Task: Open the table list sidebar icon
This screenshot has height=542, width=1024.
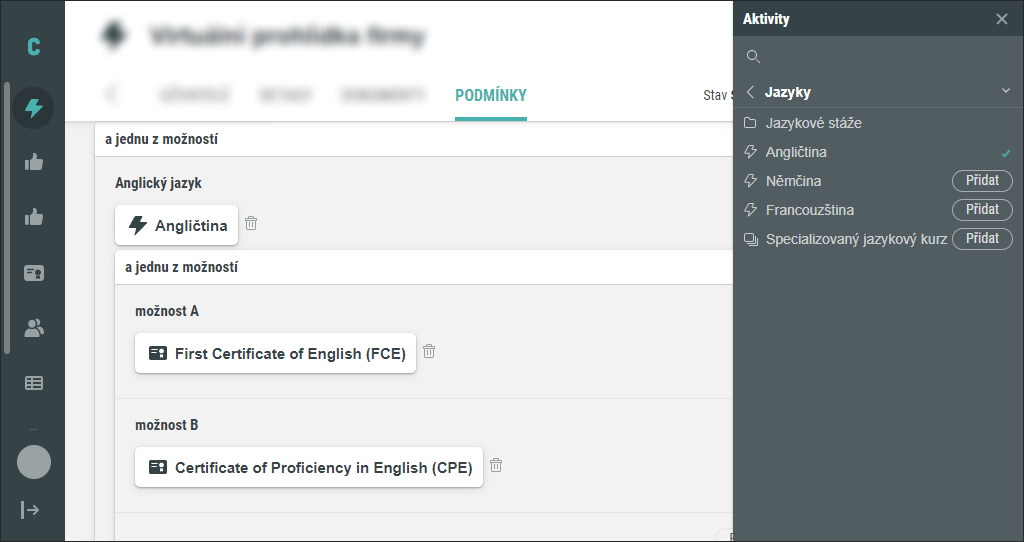Action: (x=33, y=383)
